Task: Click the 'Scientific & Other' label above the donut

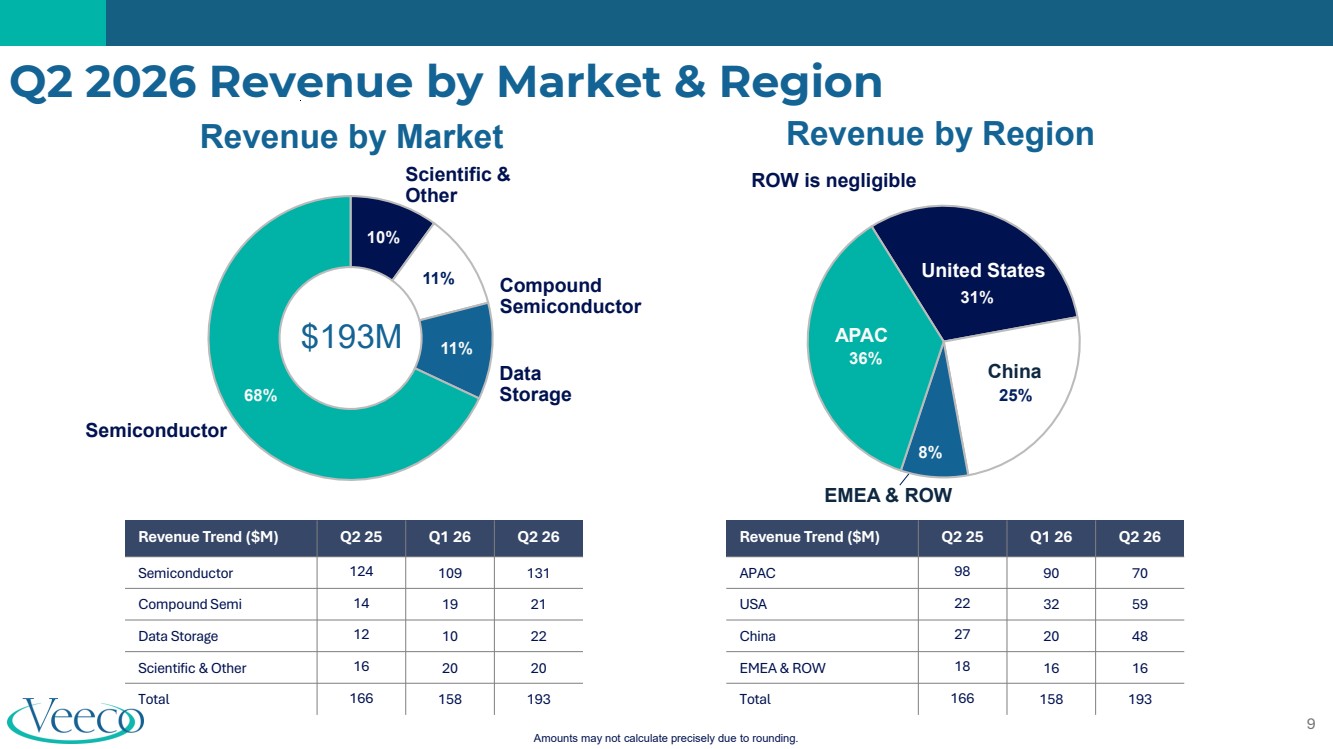Action: (x=457, y=185)
